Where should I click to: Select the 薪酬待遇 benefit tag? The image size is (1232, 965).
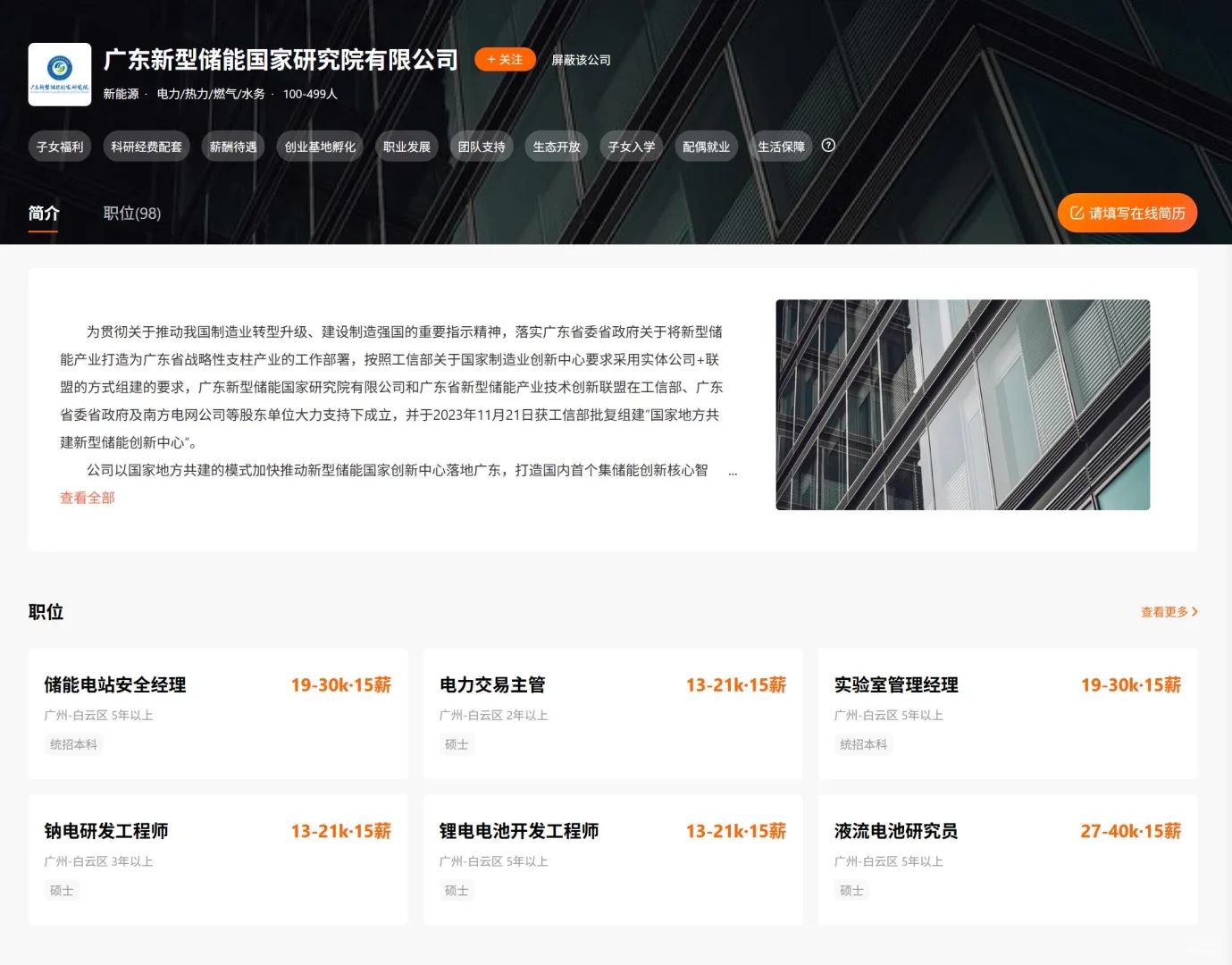coord(233,147)
